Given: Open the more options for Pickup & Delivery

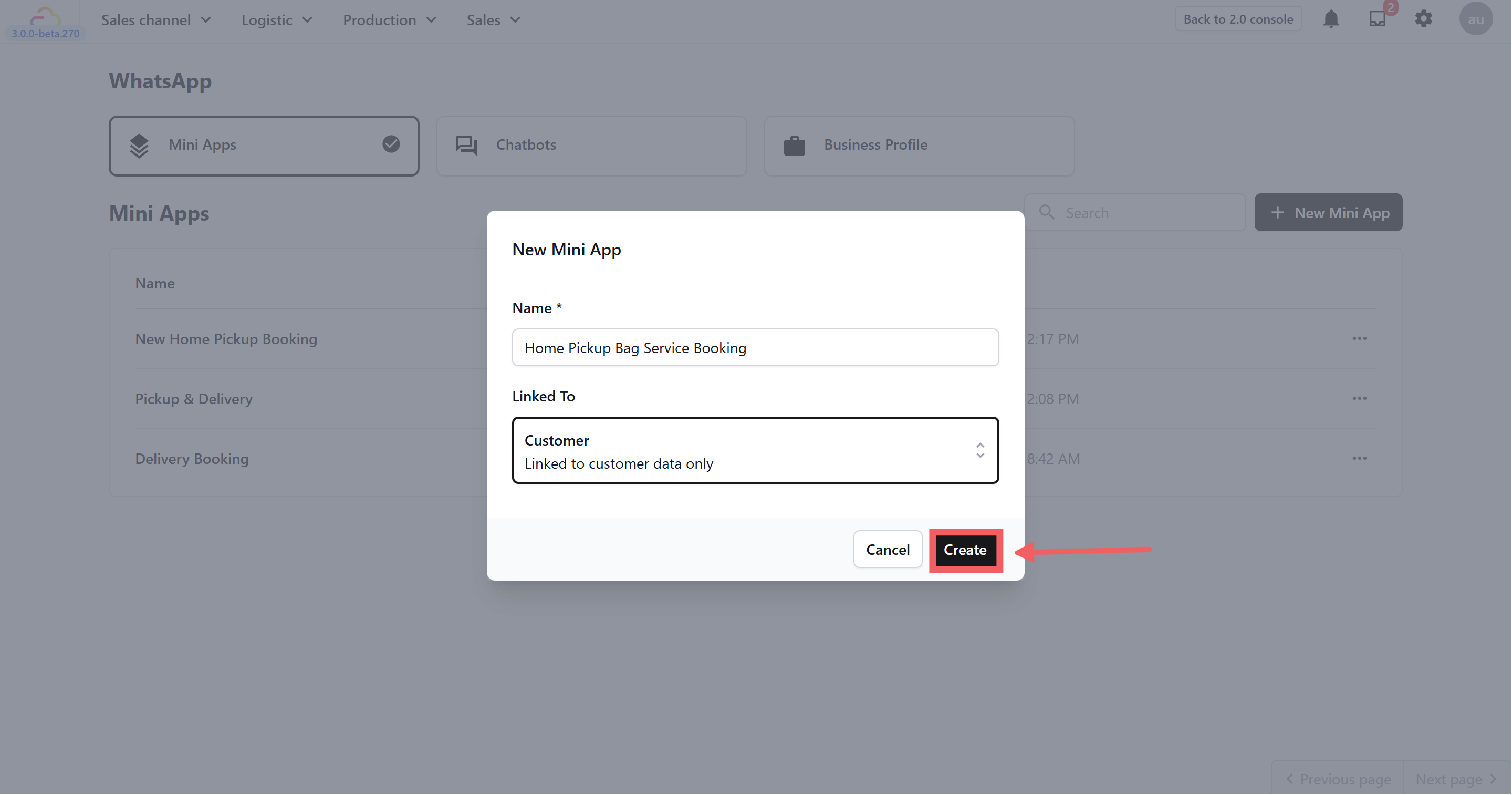Looking at the screenshot, I should pyautogui.click(x=1359, y=399).
